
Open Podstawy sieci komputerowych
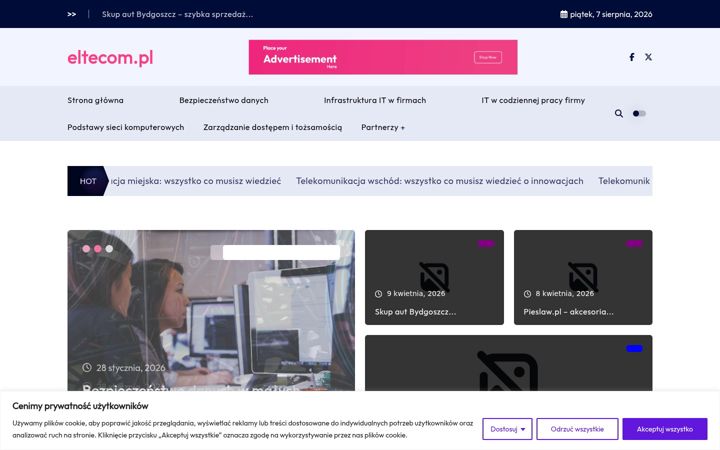click(125, 127)
